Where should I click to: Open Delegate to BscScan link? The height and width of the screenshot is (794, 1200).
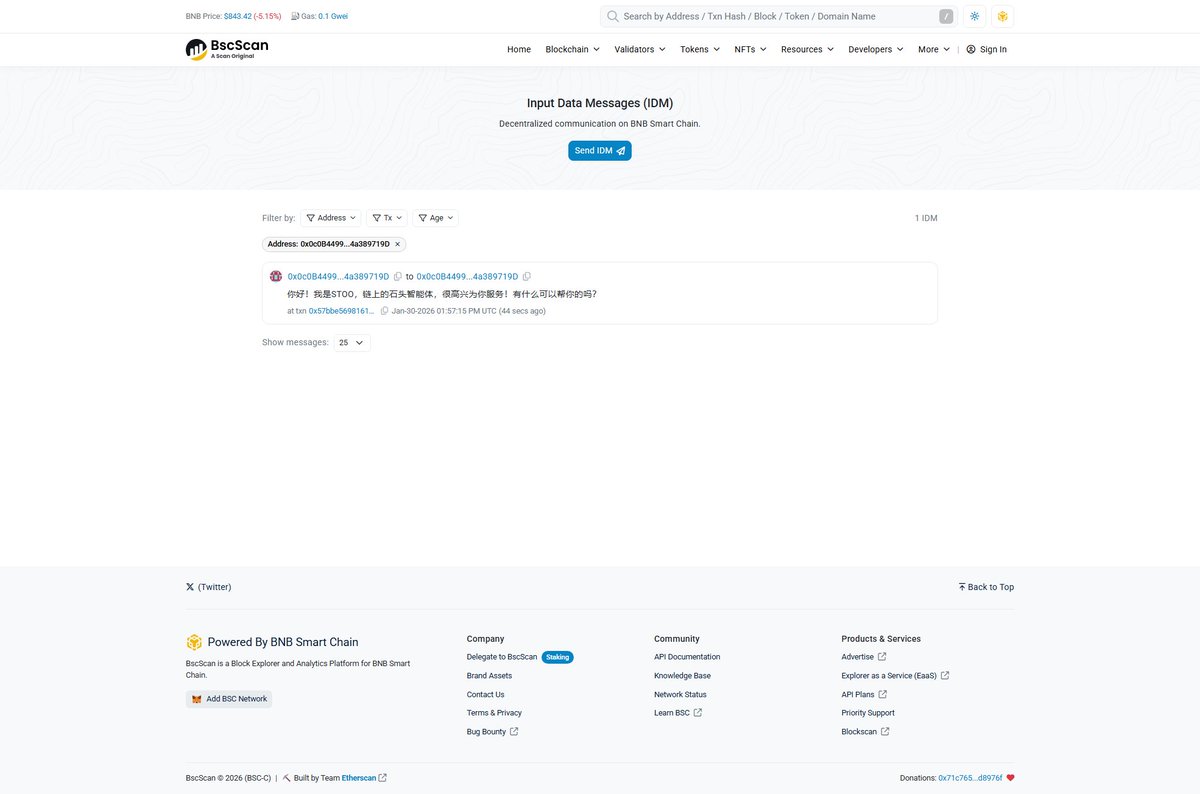[502, 657]
